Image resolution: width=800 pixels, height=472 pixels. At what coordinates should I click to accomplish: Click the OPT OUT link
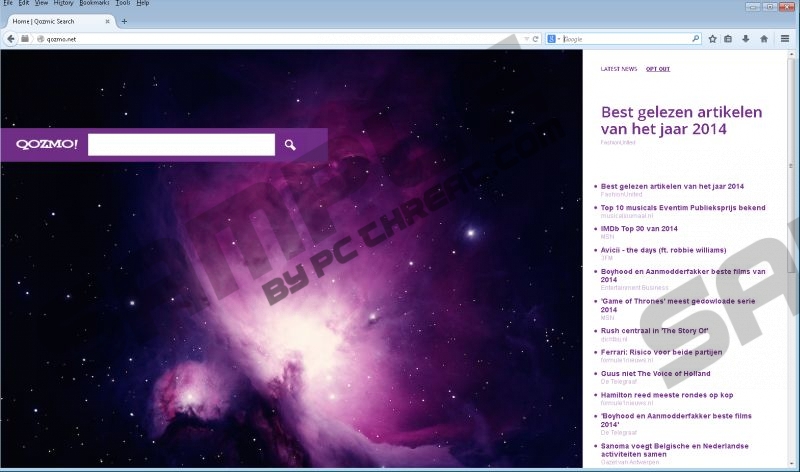coord(657,69)
